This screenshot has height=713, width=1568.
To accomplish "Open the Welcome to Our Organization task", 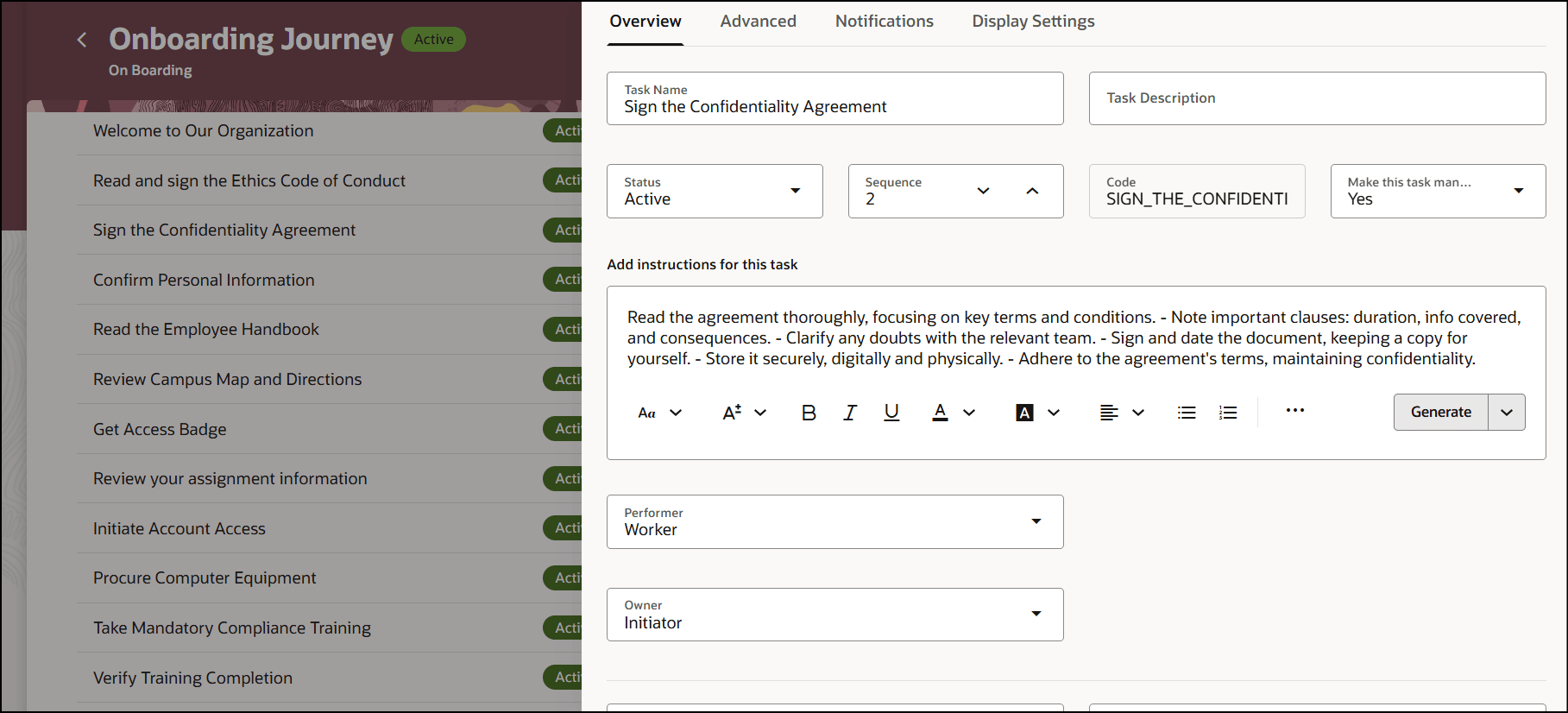I will [x=204, y=131].
